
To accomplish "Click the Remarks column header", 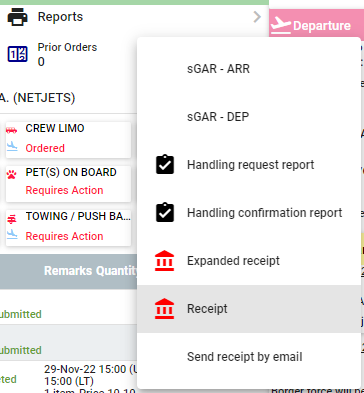I will point(68,271).
